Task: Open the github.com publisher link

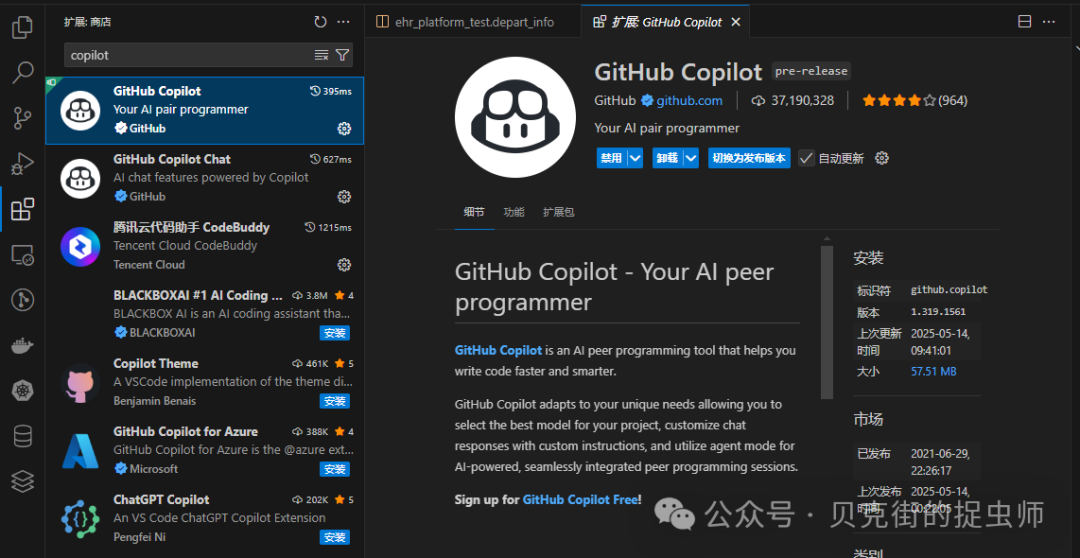Action: point(689,101)
